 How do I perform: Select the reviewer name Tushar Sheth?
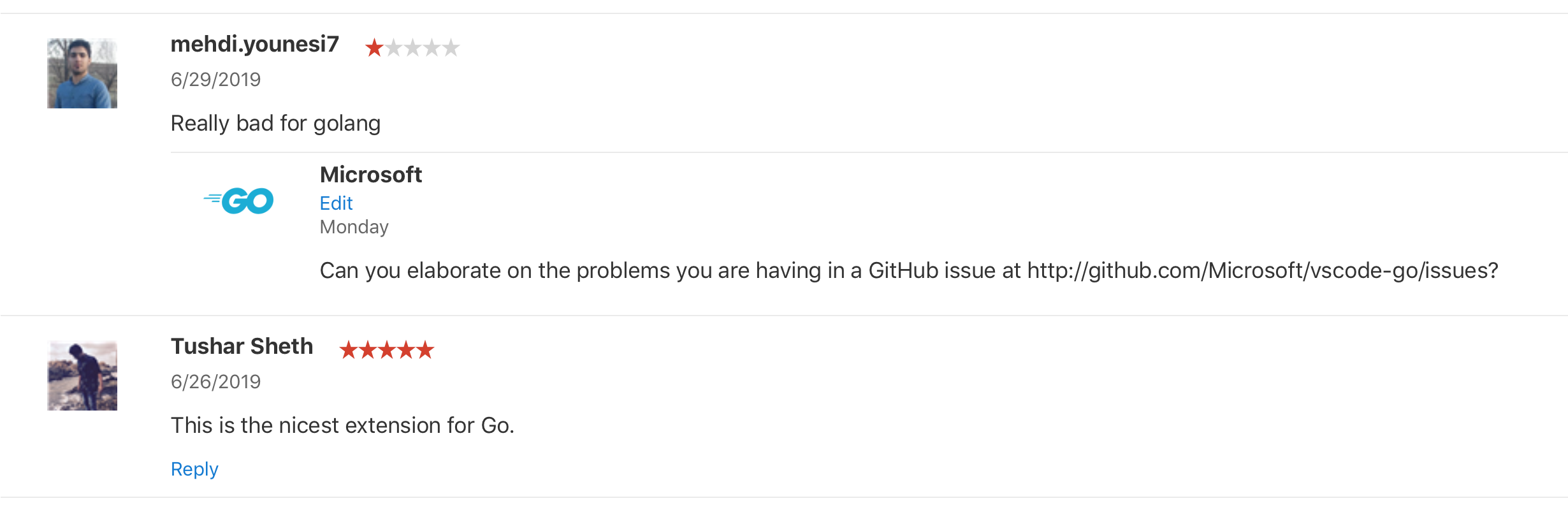242,347
